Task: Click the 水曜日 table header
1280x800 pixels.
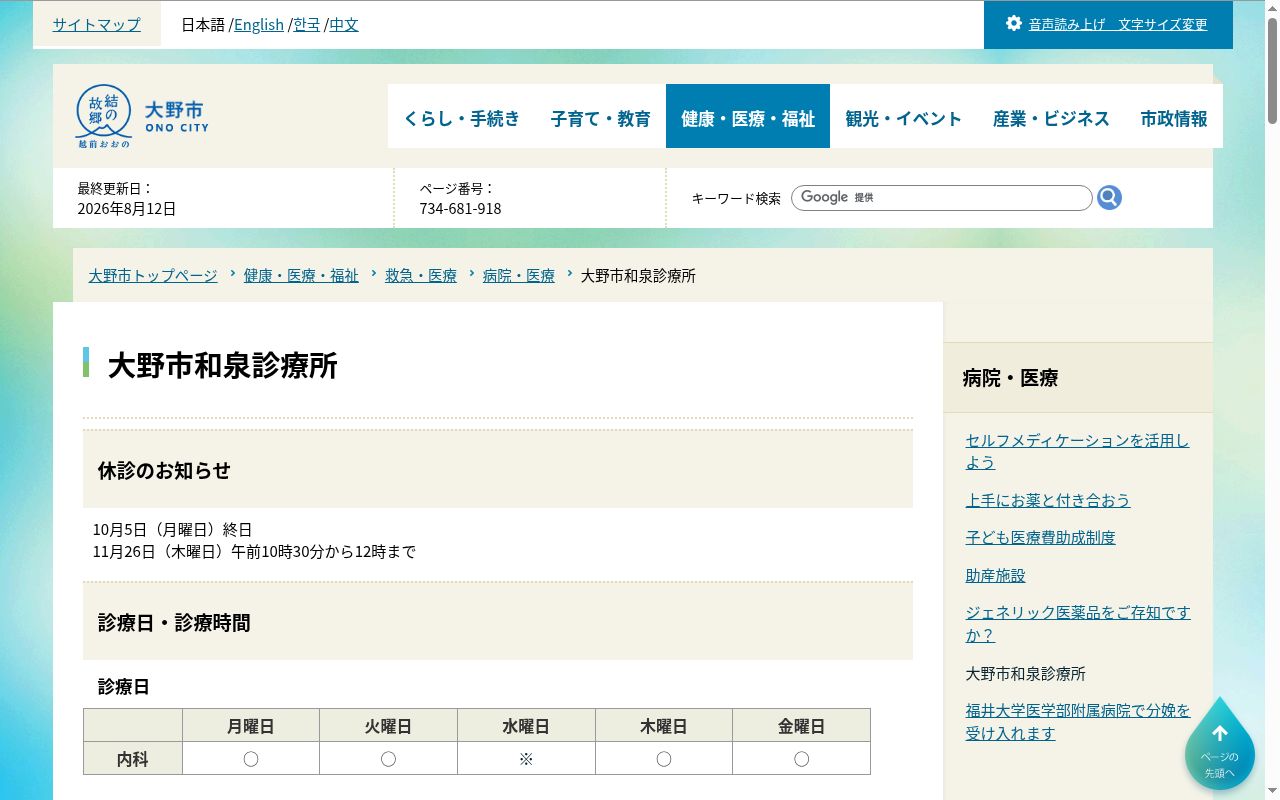Action: coord(526,726)
